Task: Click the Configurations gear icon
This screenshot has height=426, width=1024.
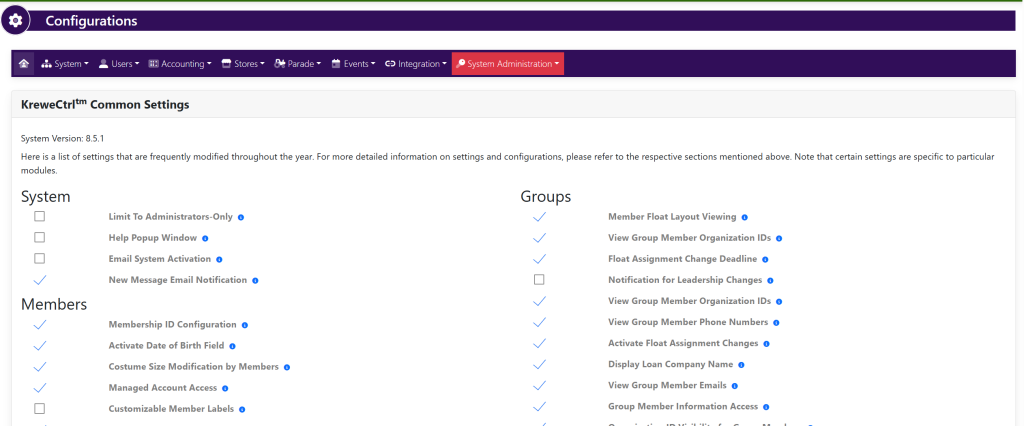Action: 15,21
